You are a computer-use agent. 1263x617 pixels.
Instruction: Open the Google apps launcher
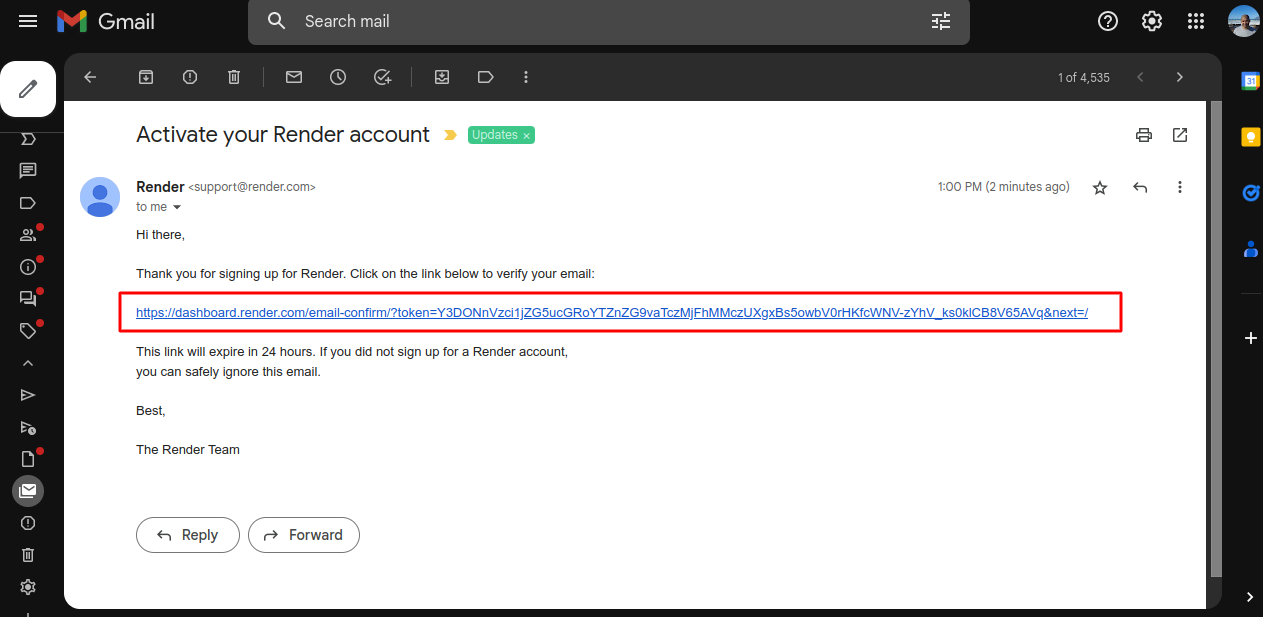click(x=1195, y=21)
